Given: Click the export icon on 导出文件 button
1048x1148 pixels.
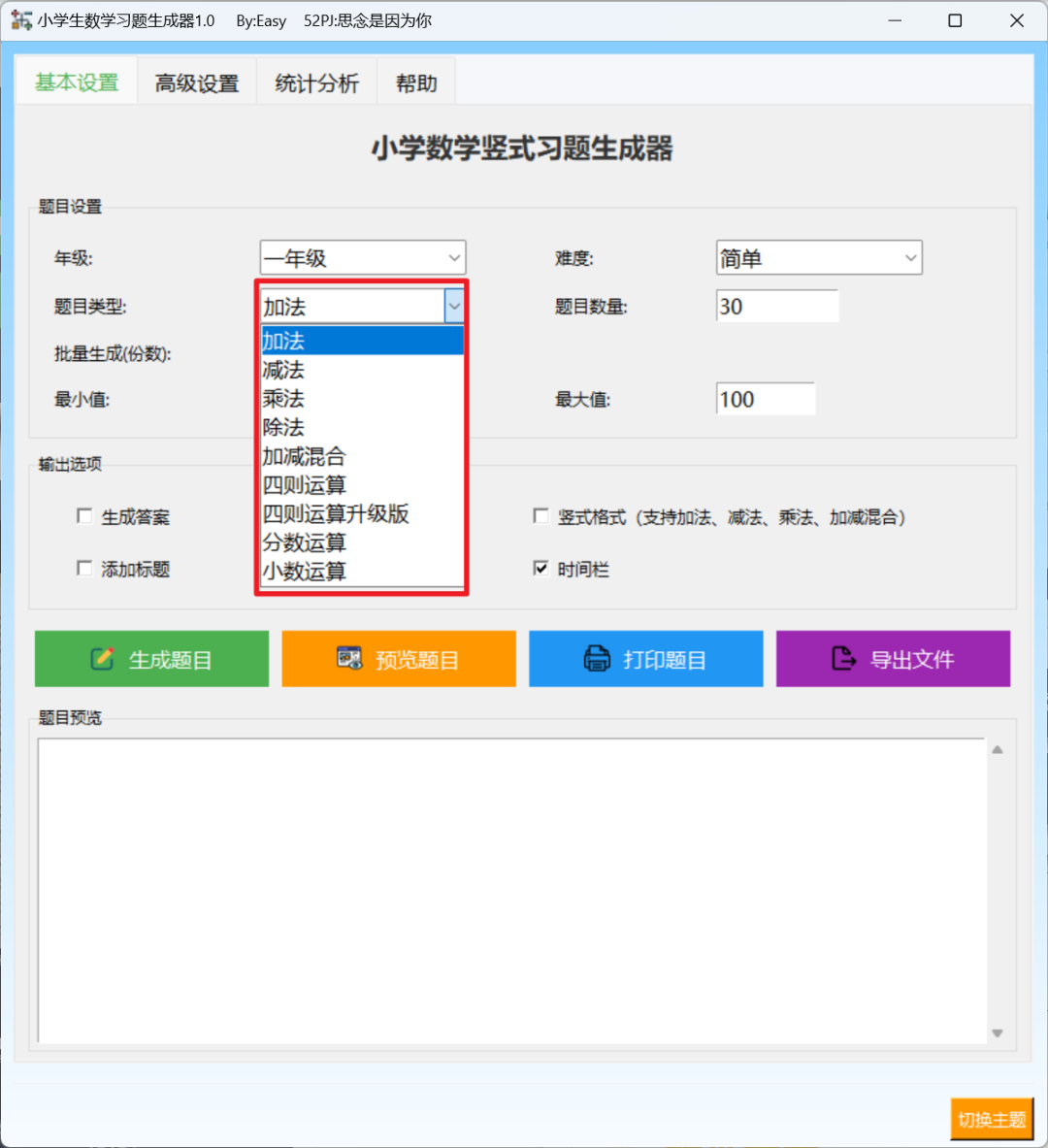Looking at the screenshot, I should 843,658.
